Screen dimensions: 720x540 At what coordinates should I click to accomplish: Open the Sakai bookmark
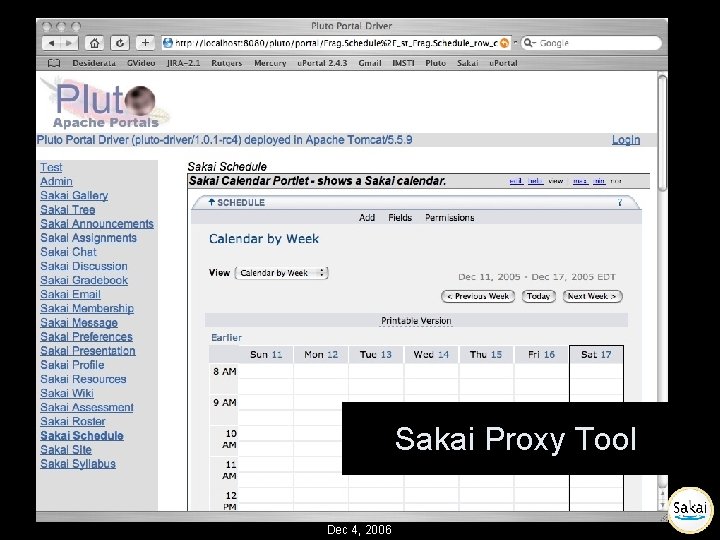467,63
